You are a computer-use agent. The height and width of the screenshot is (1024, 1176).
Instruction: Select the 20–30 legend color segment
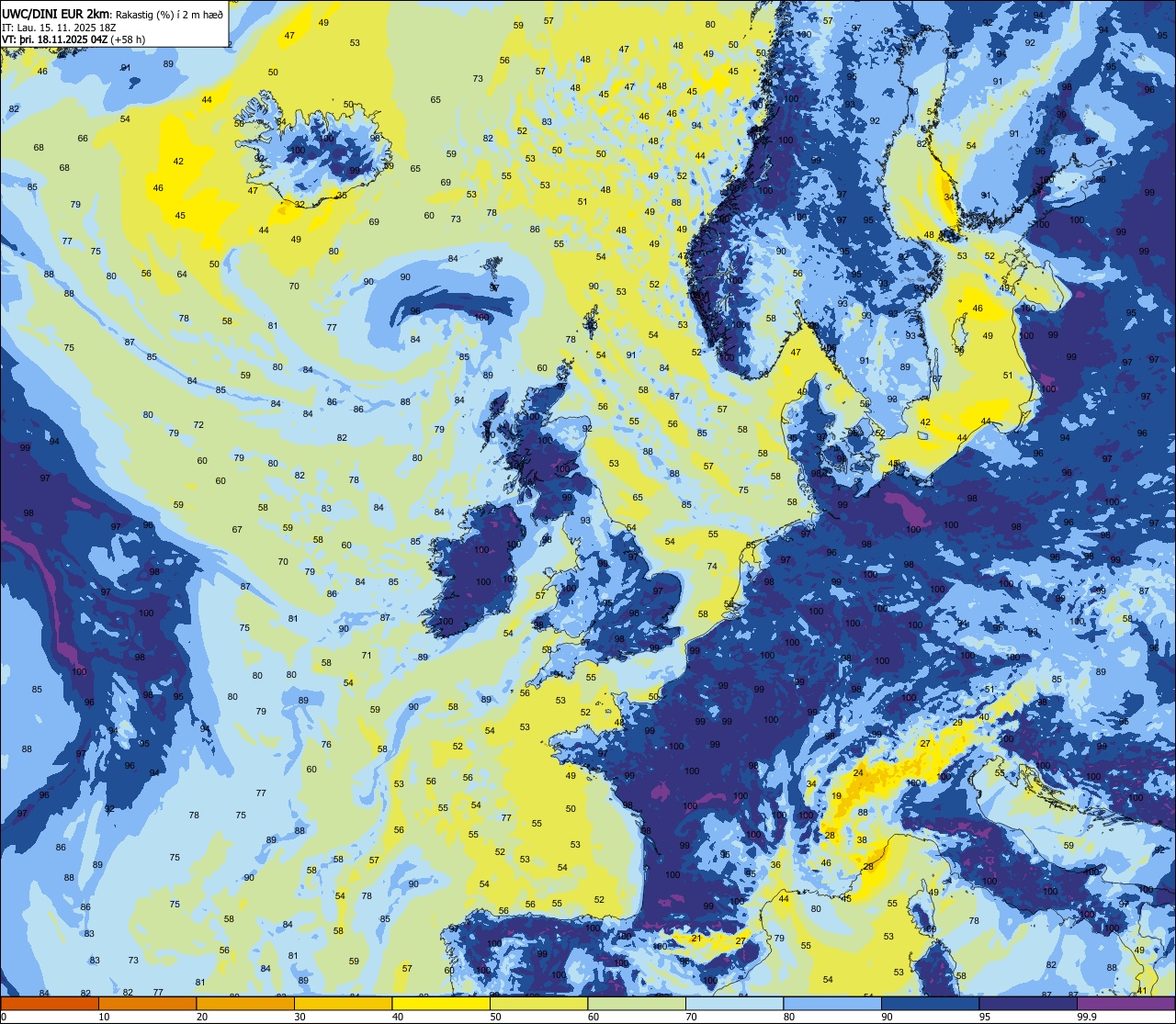pos(245,1004)
